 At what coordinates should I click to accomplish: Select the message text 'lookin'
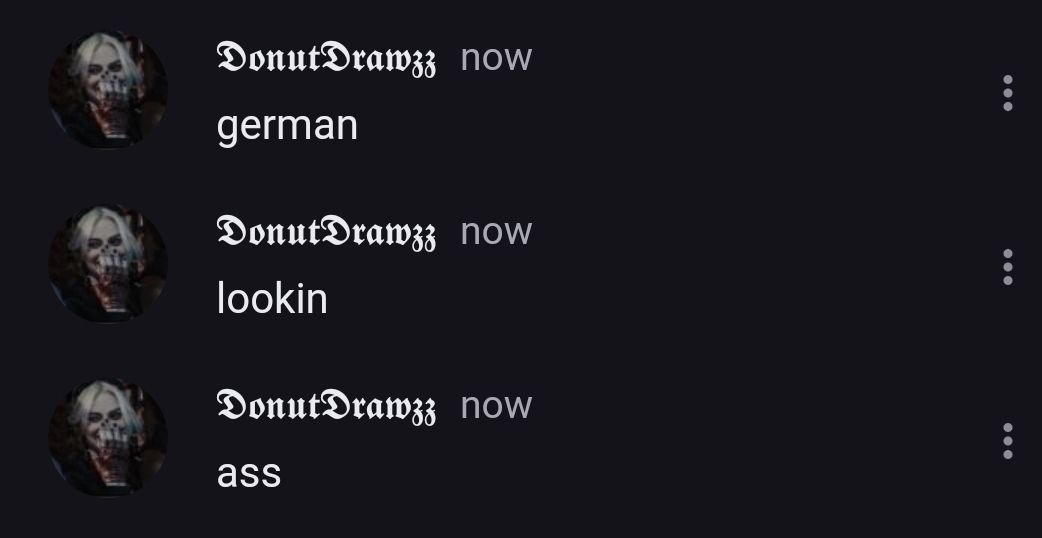pyautogui.click(x=272, y=298)
